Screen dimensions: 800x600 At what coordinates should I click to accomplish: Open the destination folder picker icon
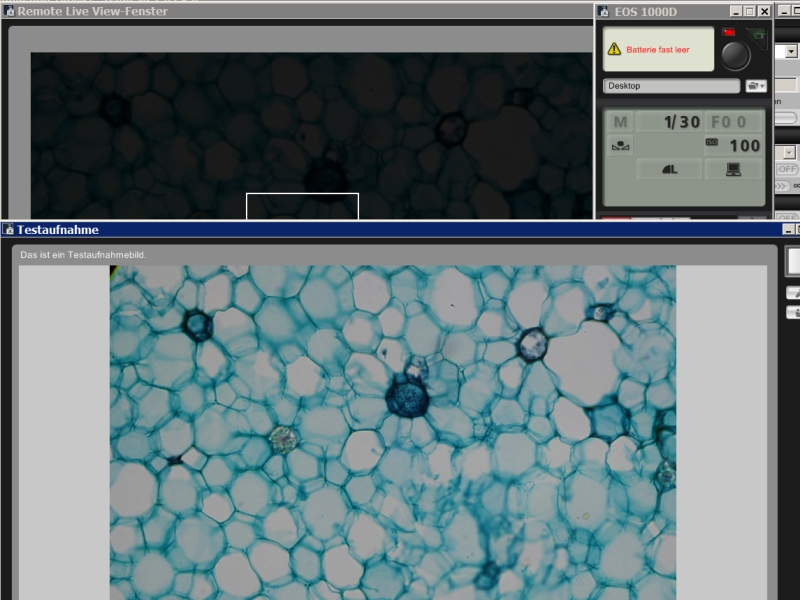coord(756,86)
